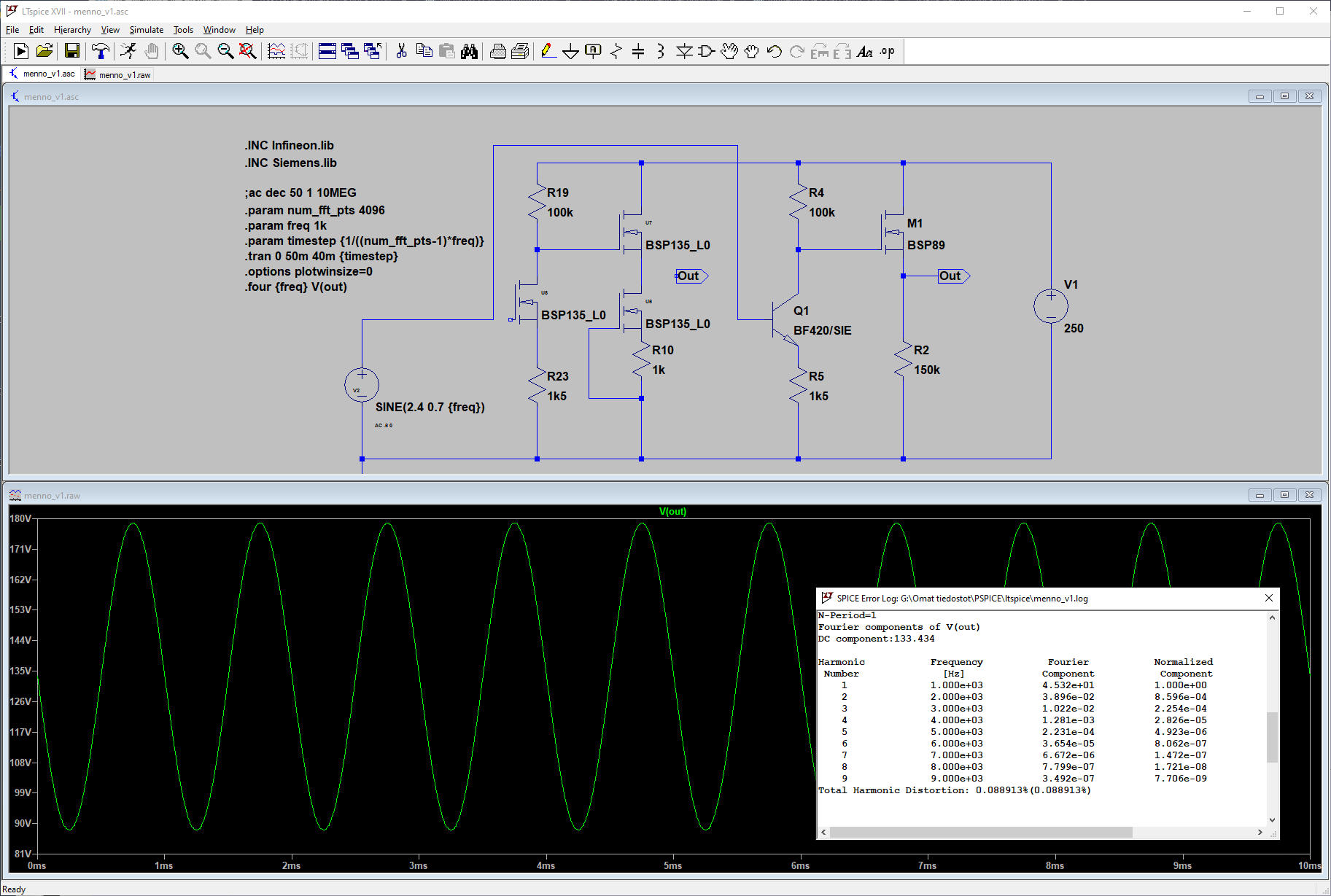This screenshot has height=896, width=1331.
Task: Select the Capacitor placement tool
Action: click(638, 51)
